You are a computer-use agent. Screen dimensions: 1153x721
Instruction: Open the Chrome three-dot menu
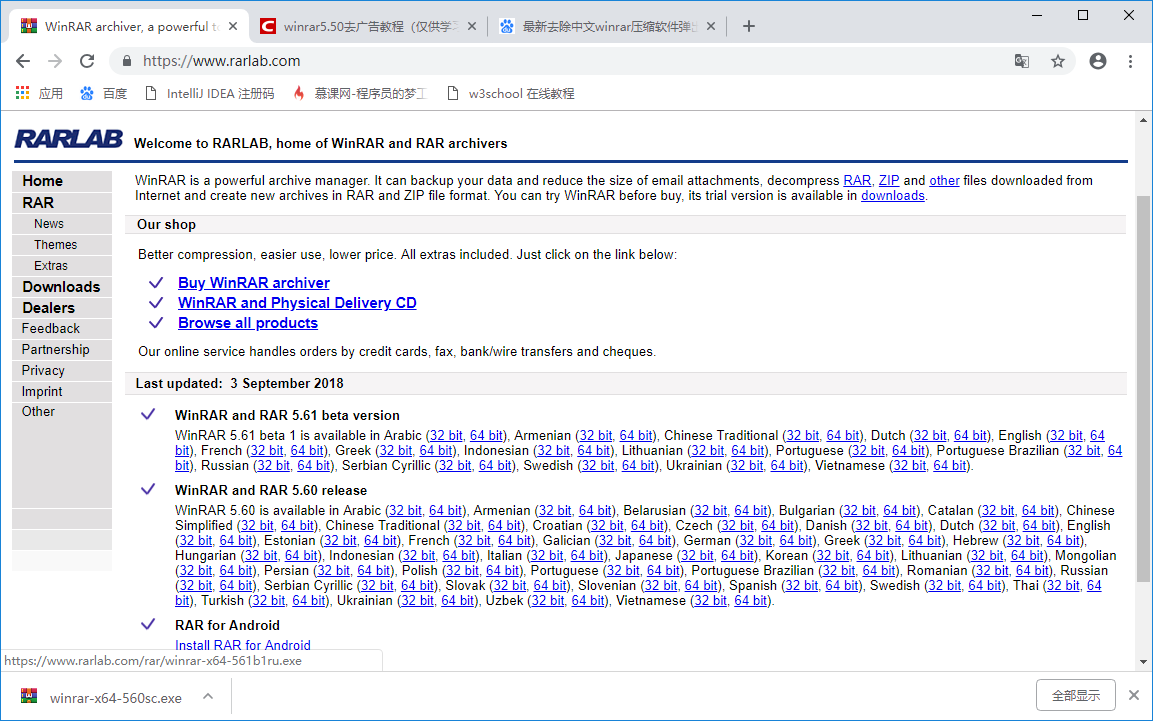point(1130,61)
